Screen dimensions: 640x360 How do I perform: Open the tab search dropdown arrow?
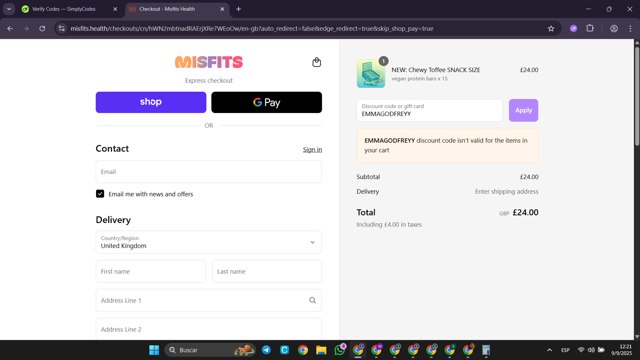click(x=9, y=9)
